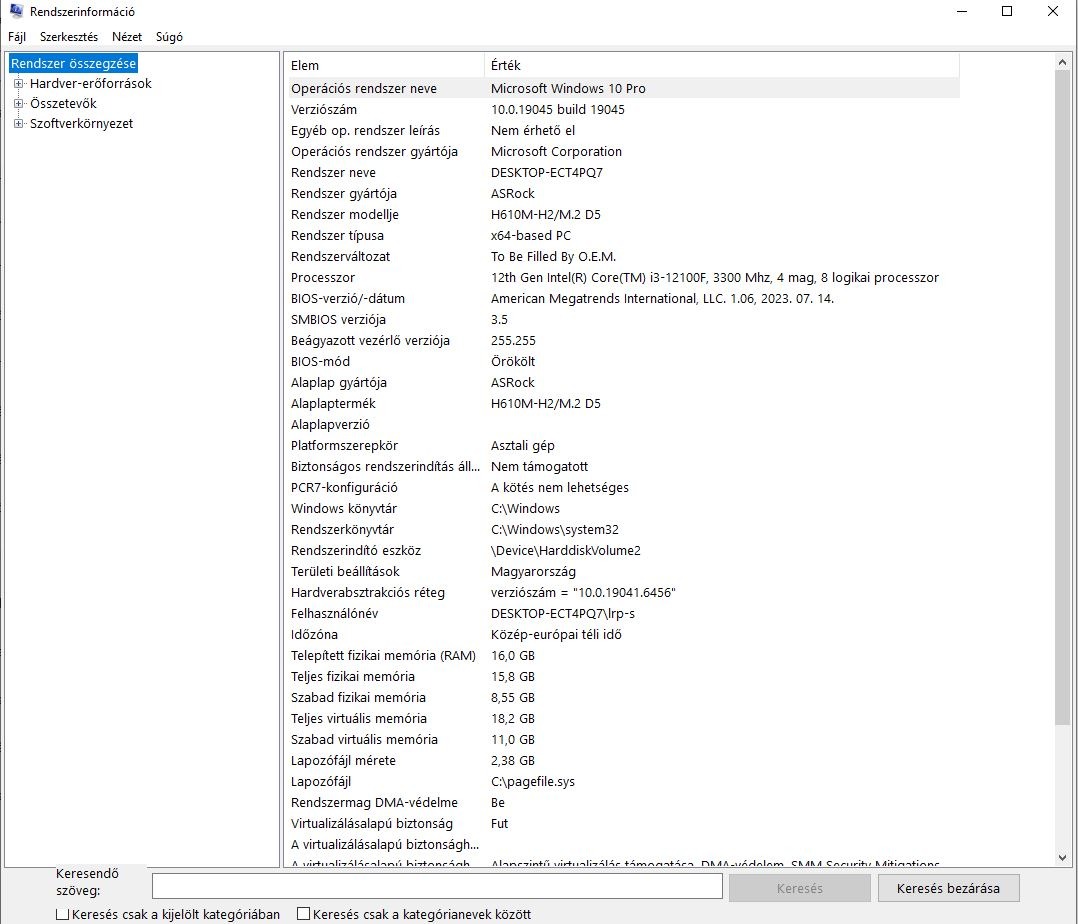Select the SMBIOS verziója row
The image size is (1078, 924).
(622, 320)
